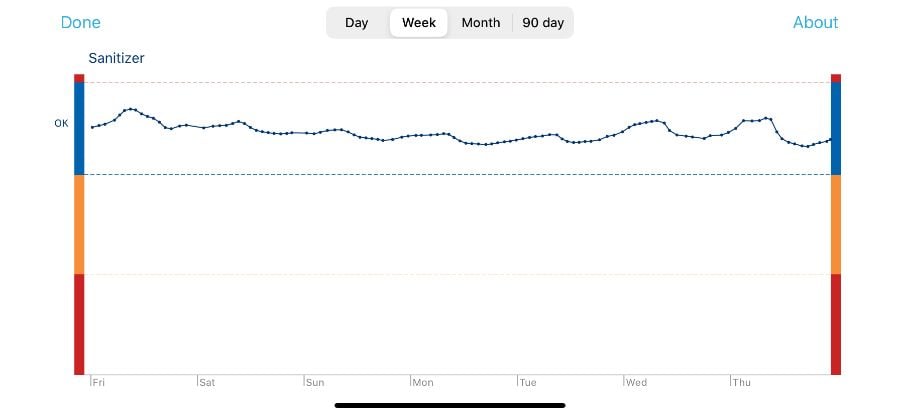Click the Tue marker on time axis
Image resolution: width=900 pixels, height=416 pixels.
click(528, 382)
